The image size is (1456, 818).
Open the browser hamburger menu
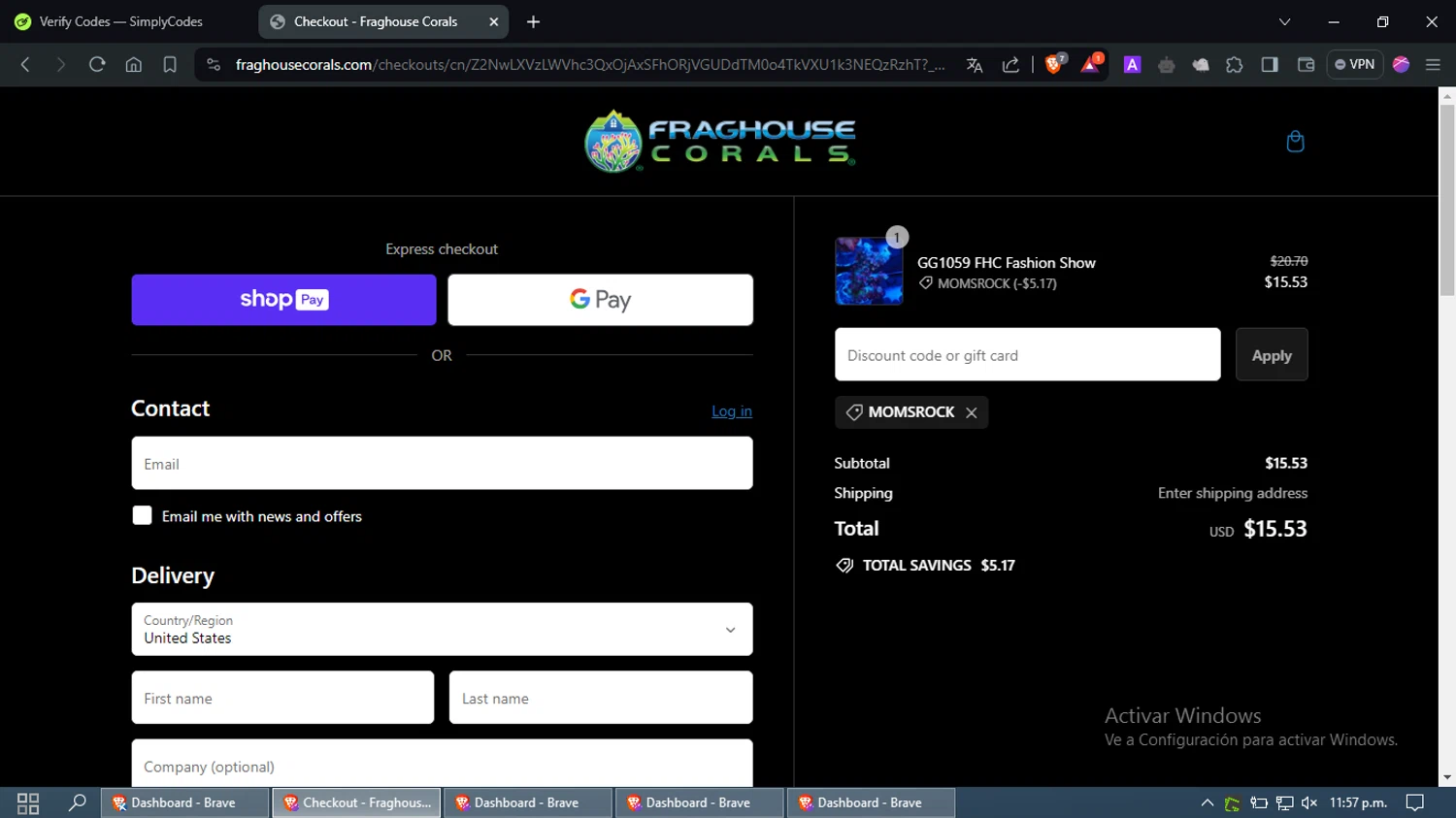1433,65
